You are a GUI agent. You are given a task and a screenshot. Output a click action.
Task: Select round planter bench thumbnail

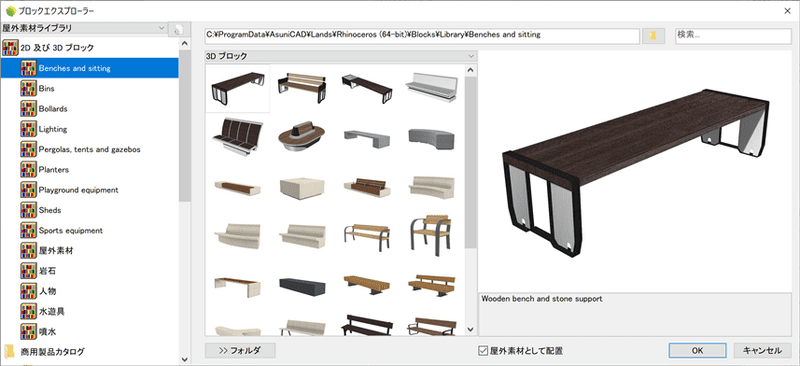coord(302,136)
